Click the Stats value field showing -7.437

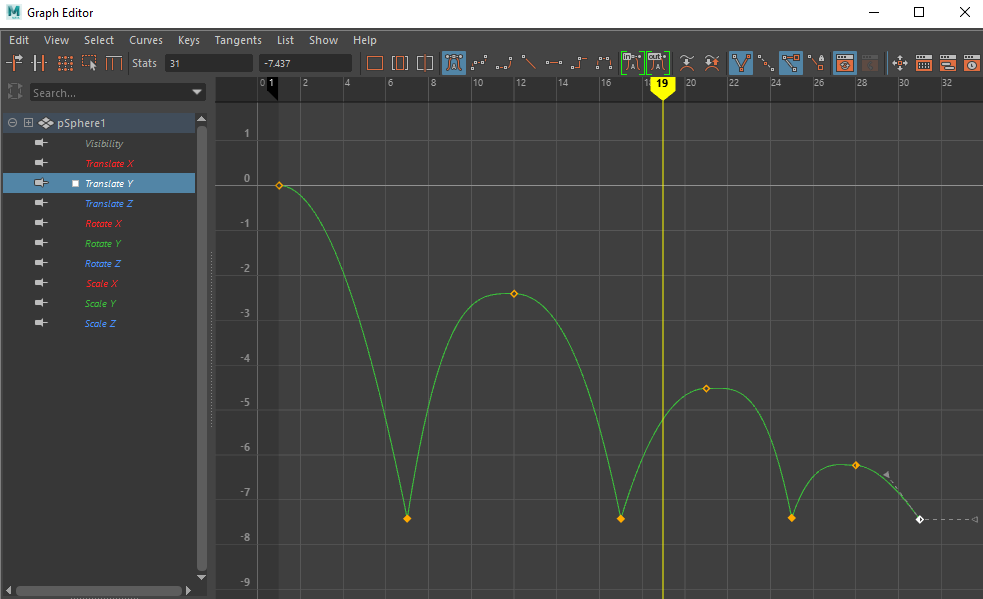304,63
